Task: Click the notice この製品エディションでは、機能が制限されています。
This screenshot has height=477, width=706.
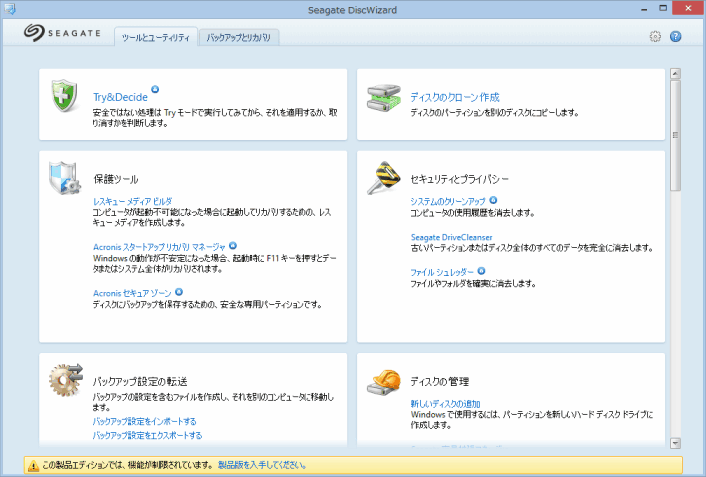Action: [x=128, y=465]
